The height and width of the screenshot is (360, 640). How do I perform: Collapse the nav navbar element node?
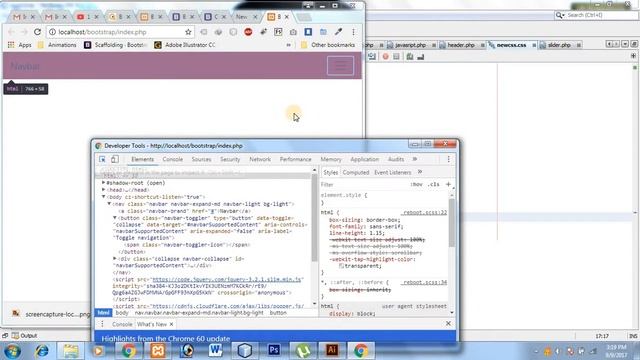point(109,204)
